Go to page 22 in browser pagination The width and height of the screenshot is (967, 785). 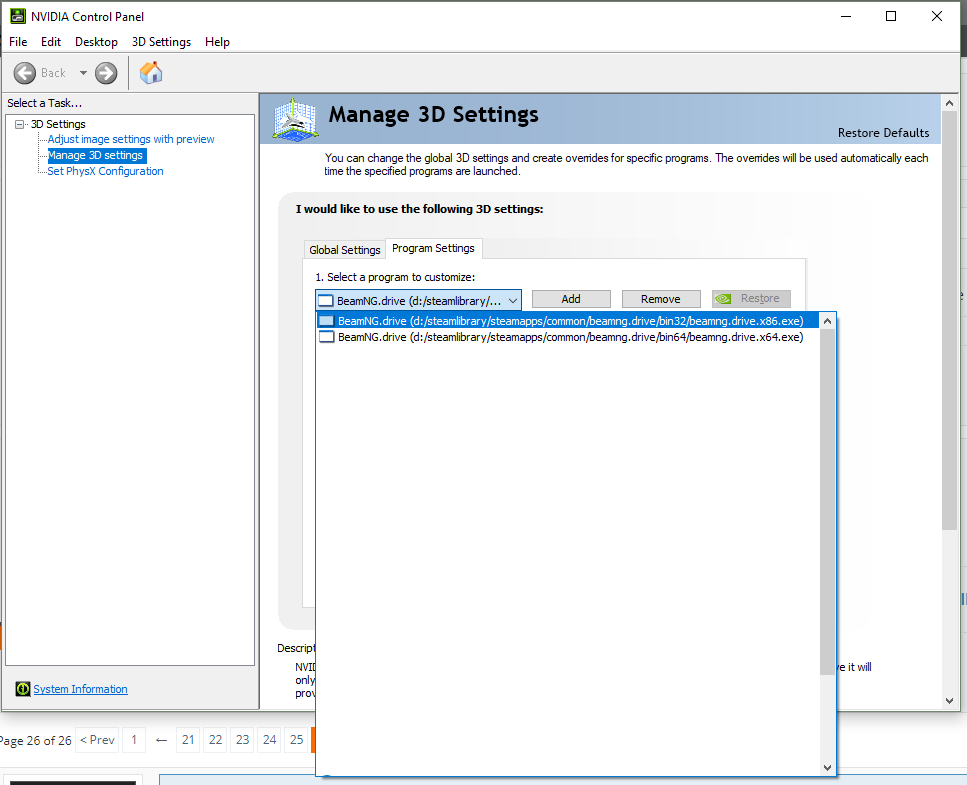215,739
